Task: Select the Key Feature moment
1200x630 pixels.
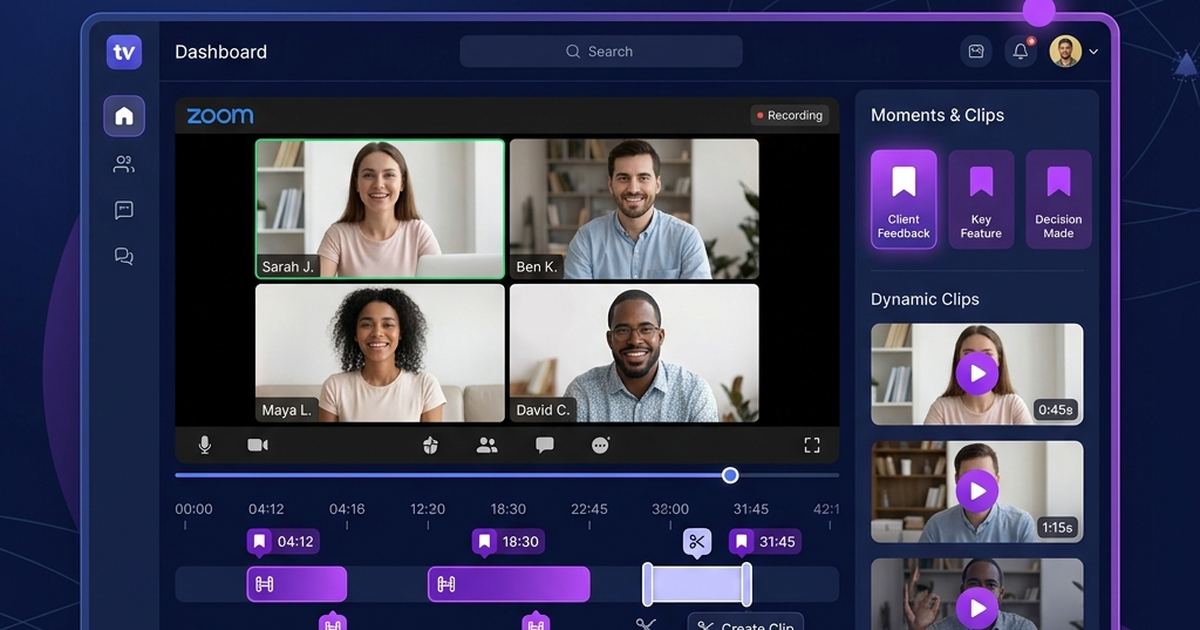Action: pyautogui.click(x=981, y=199)
